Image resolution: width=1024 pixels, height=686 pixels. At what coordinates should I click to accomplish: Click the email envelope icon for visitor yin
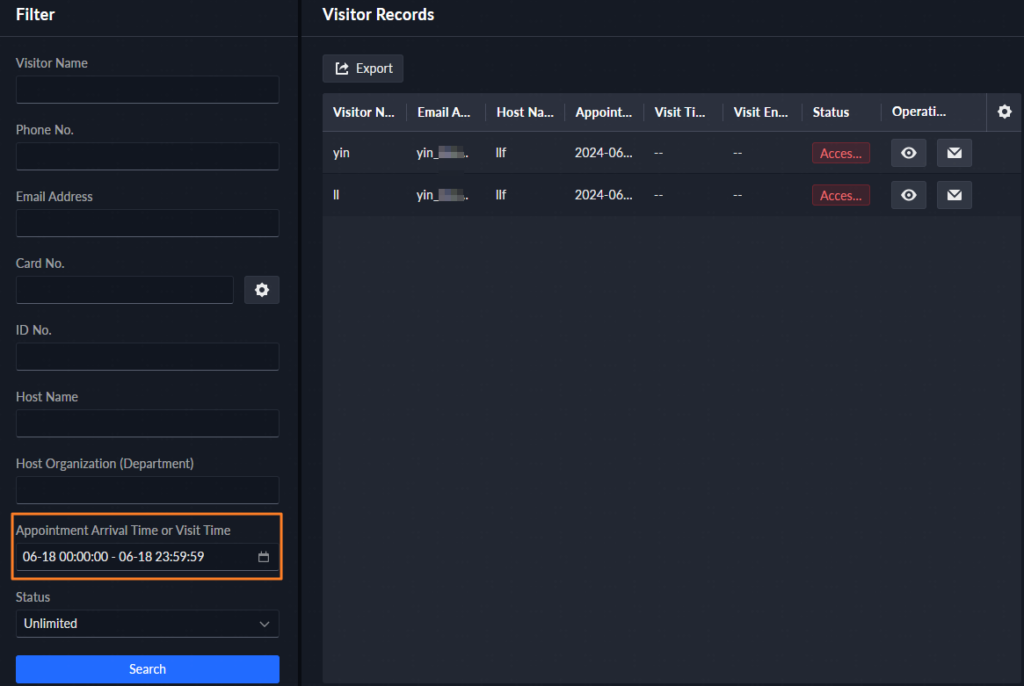pyautogui.click(x=954, y=153)
